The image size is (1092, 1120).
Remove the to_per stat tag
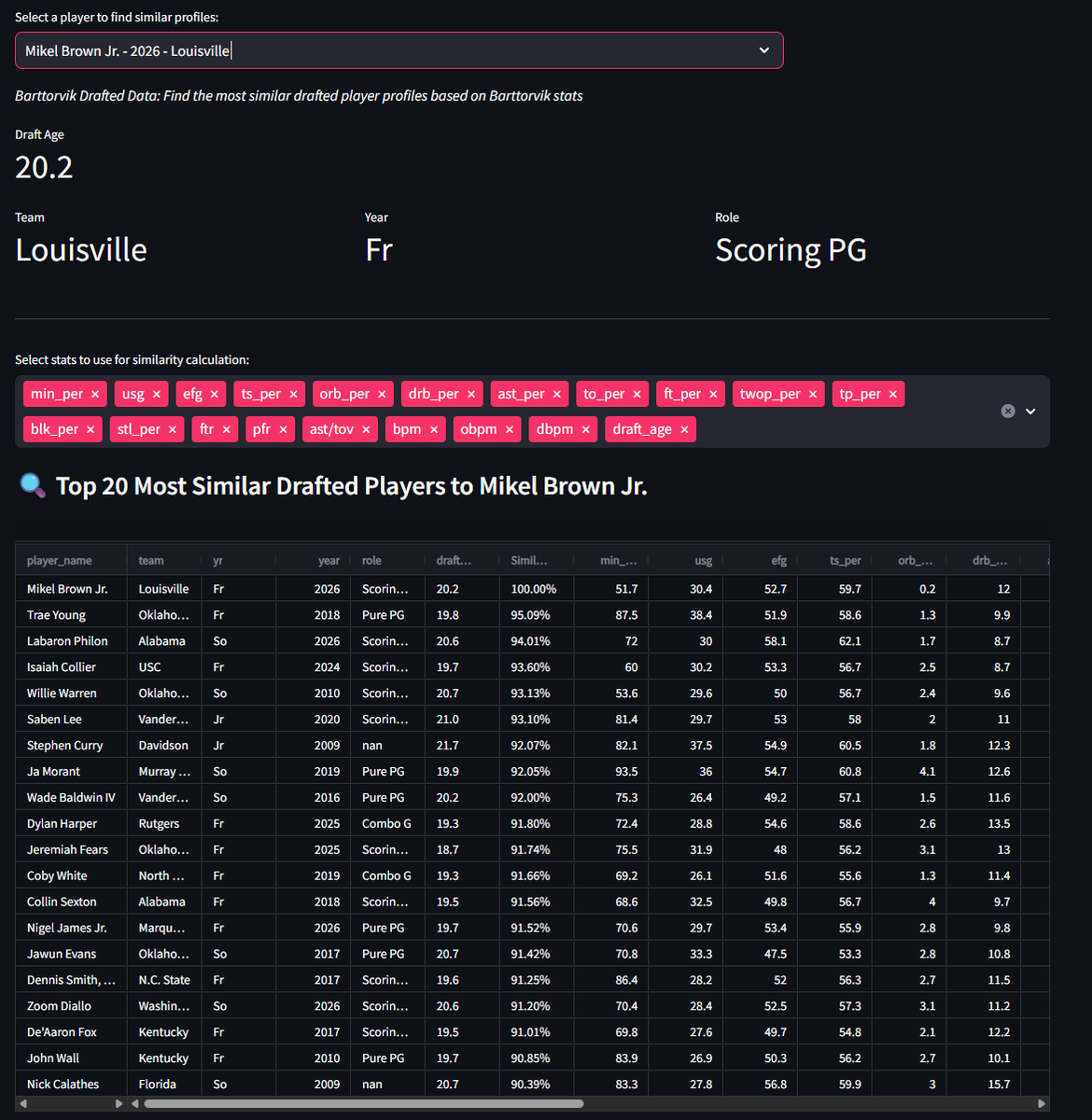point(637,395)
